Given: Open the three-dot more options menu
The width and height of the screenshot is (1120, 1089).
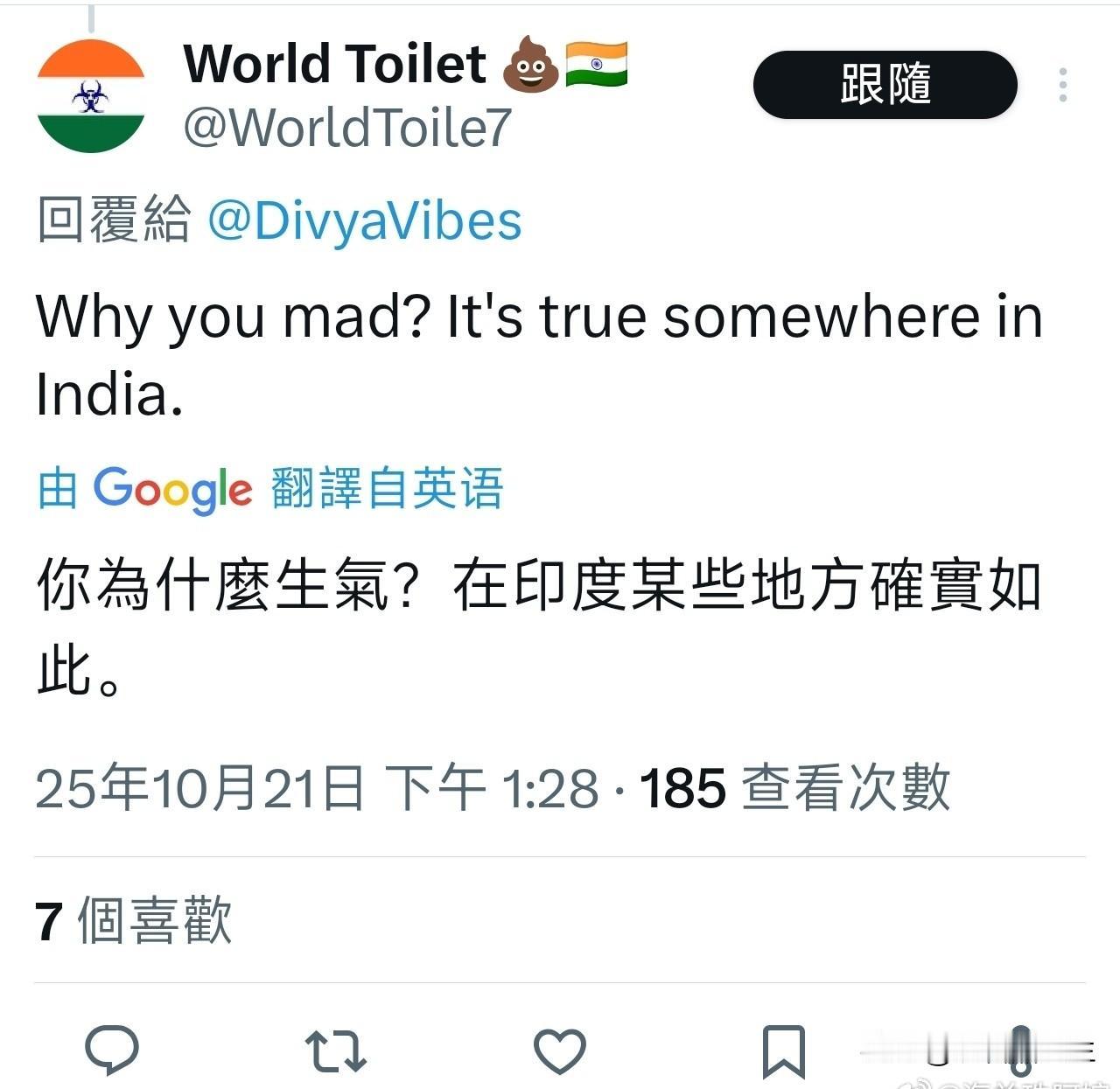Looking at the screenshot, I should click(1062, 85).
